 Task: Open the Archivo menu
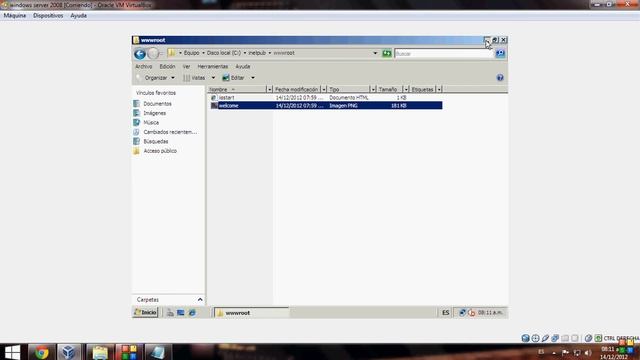143,66
